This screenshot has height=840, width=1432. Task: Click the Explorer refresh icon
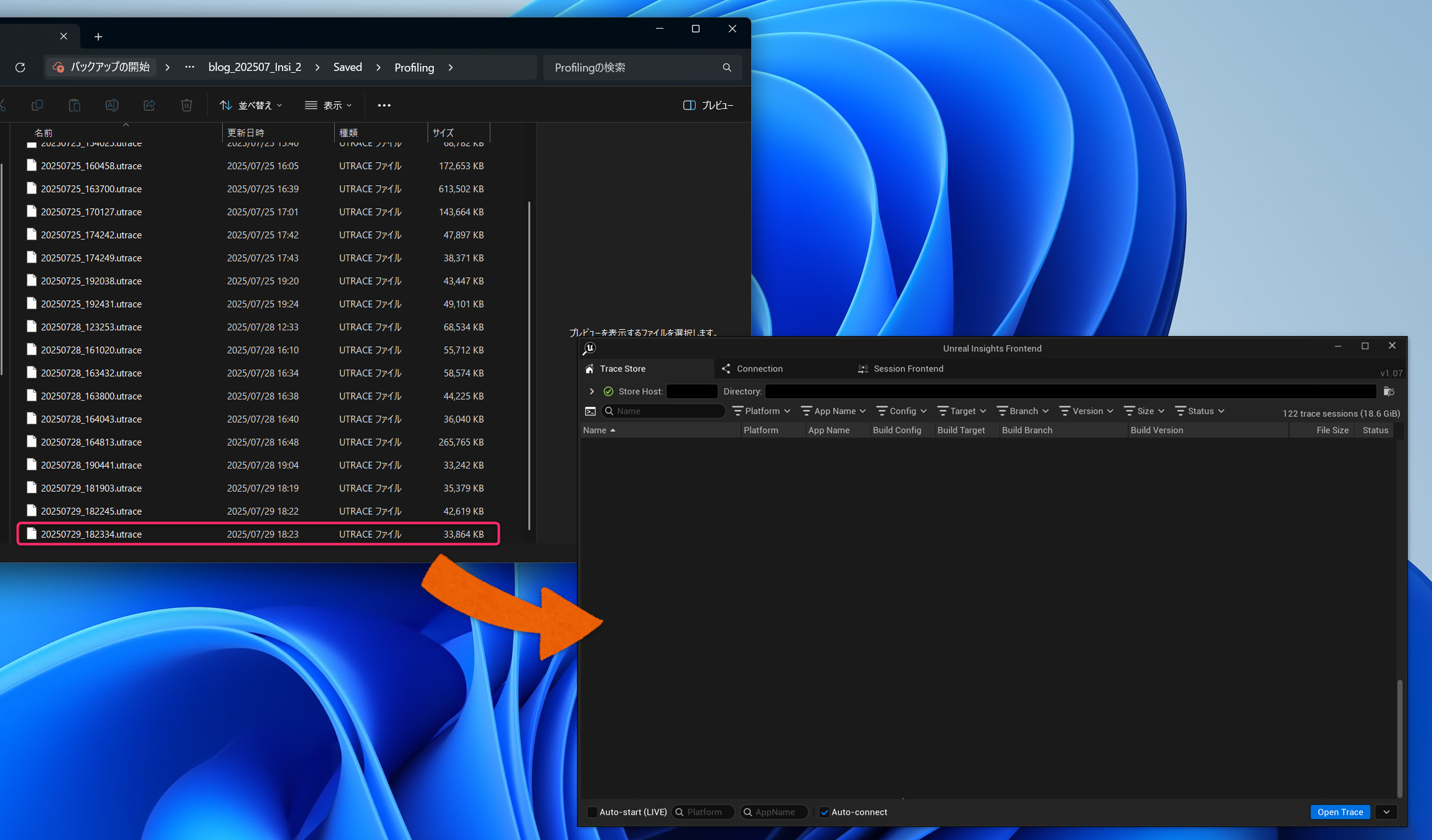[x=20, y=67]
